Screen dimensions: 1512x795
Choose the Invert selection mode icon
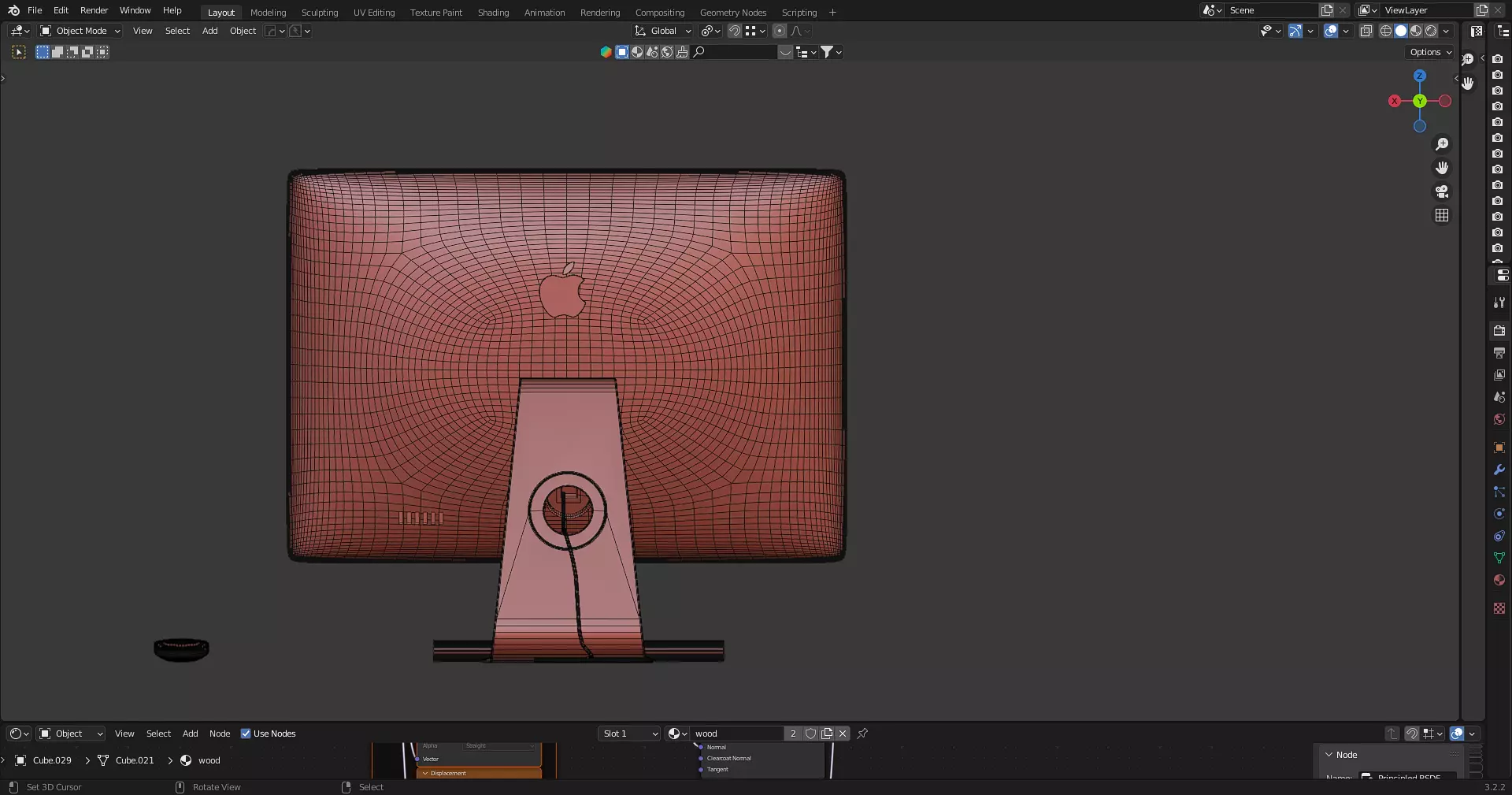pos(87,52)
